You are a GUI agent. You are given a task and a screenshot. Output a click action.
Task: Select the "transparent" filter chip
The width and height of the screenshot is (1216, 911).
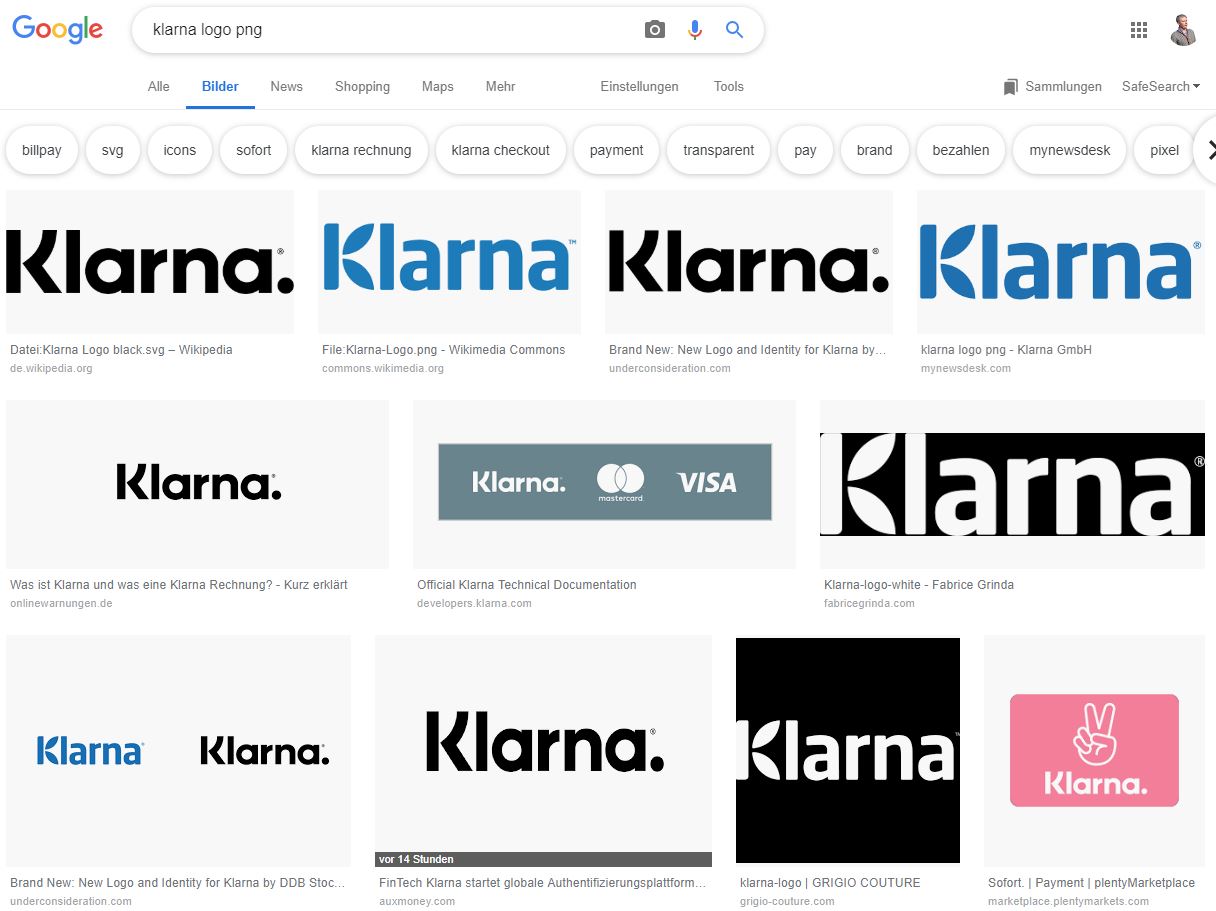718,150
